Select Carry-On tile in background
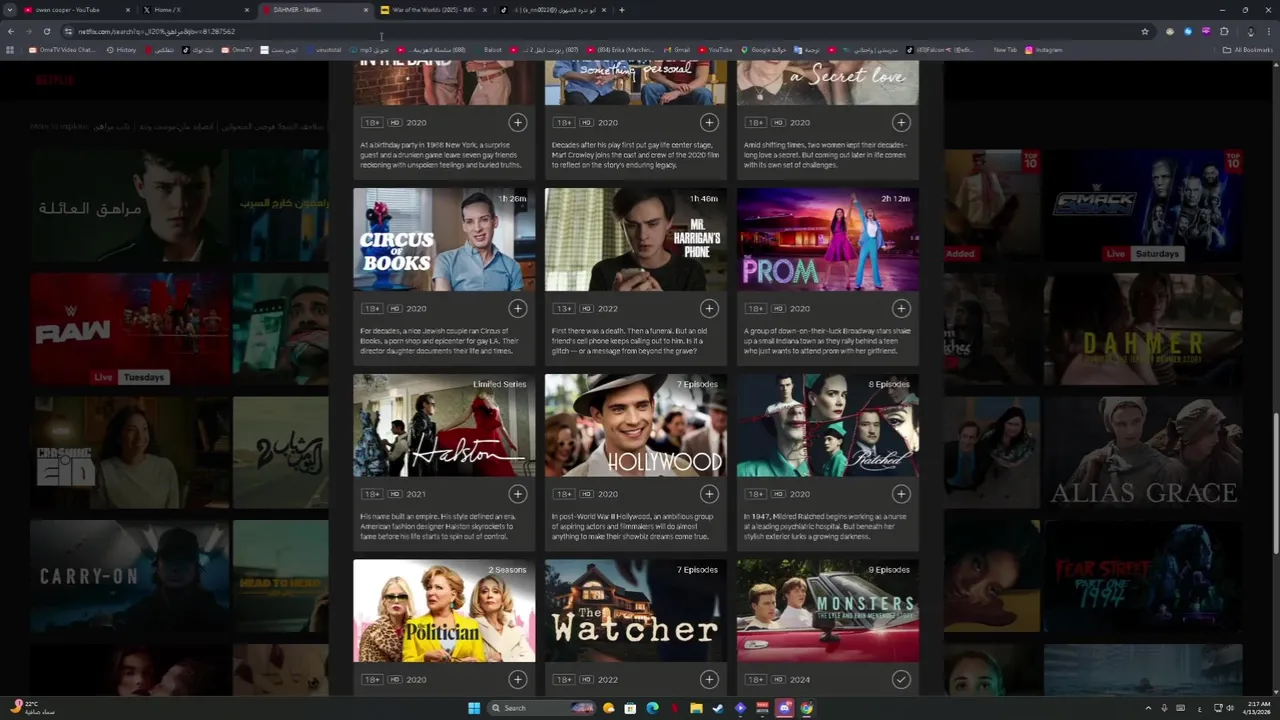The image size is (1280, 720). (129, 576)
